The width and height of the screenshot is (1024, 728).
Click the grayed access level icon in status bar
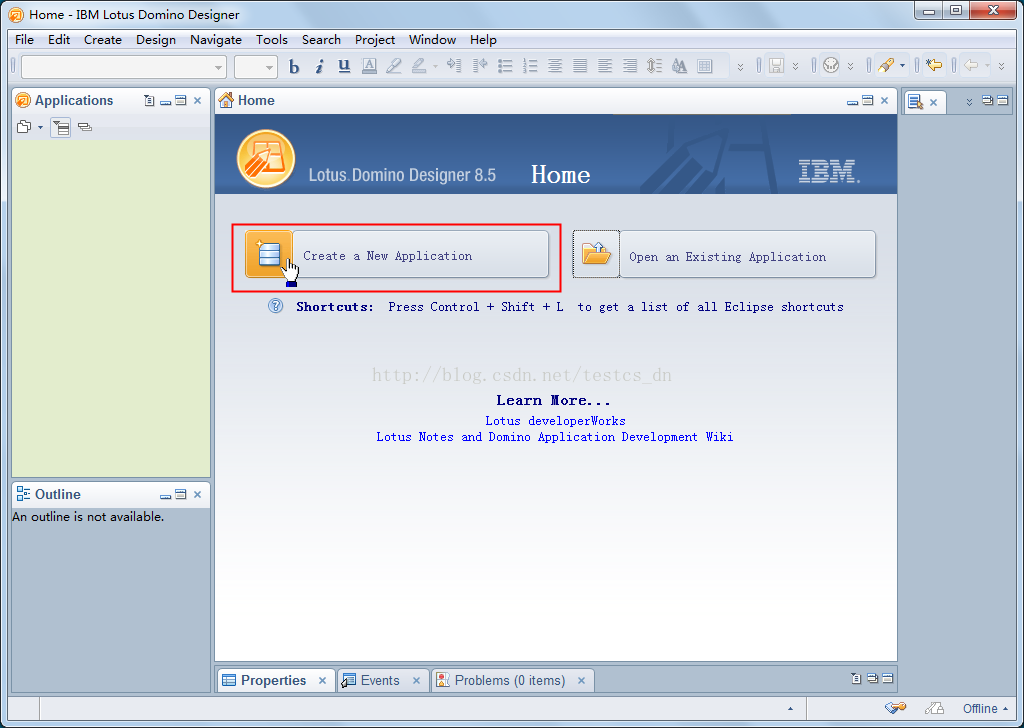[x=935, y=708]
